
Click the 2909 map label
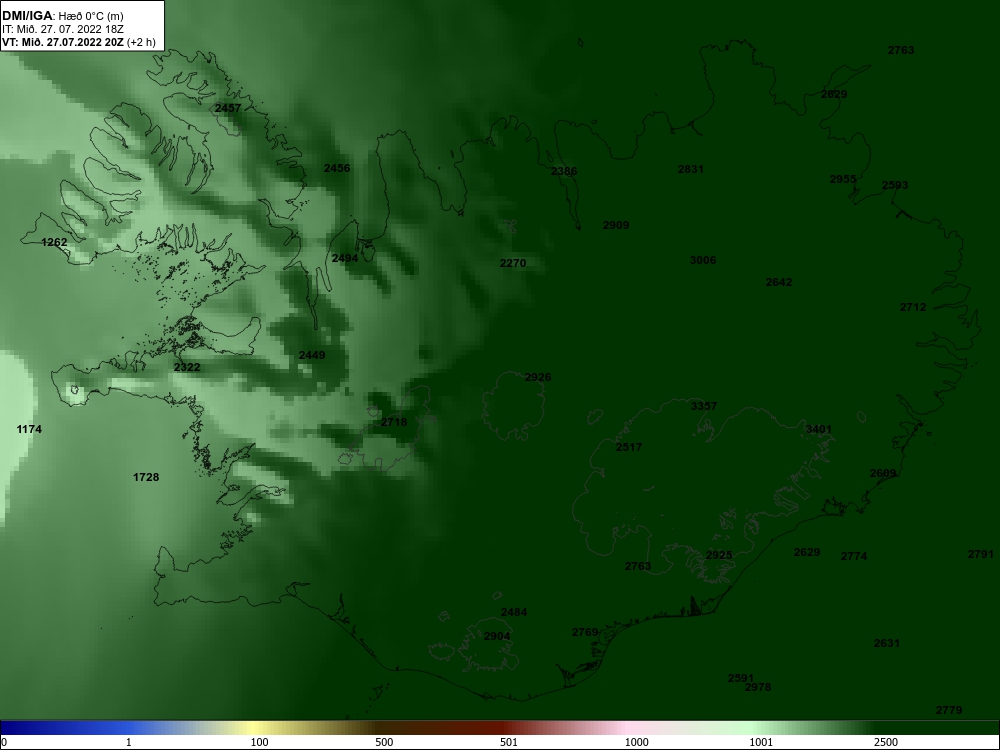[616, 225]
